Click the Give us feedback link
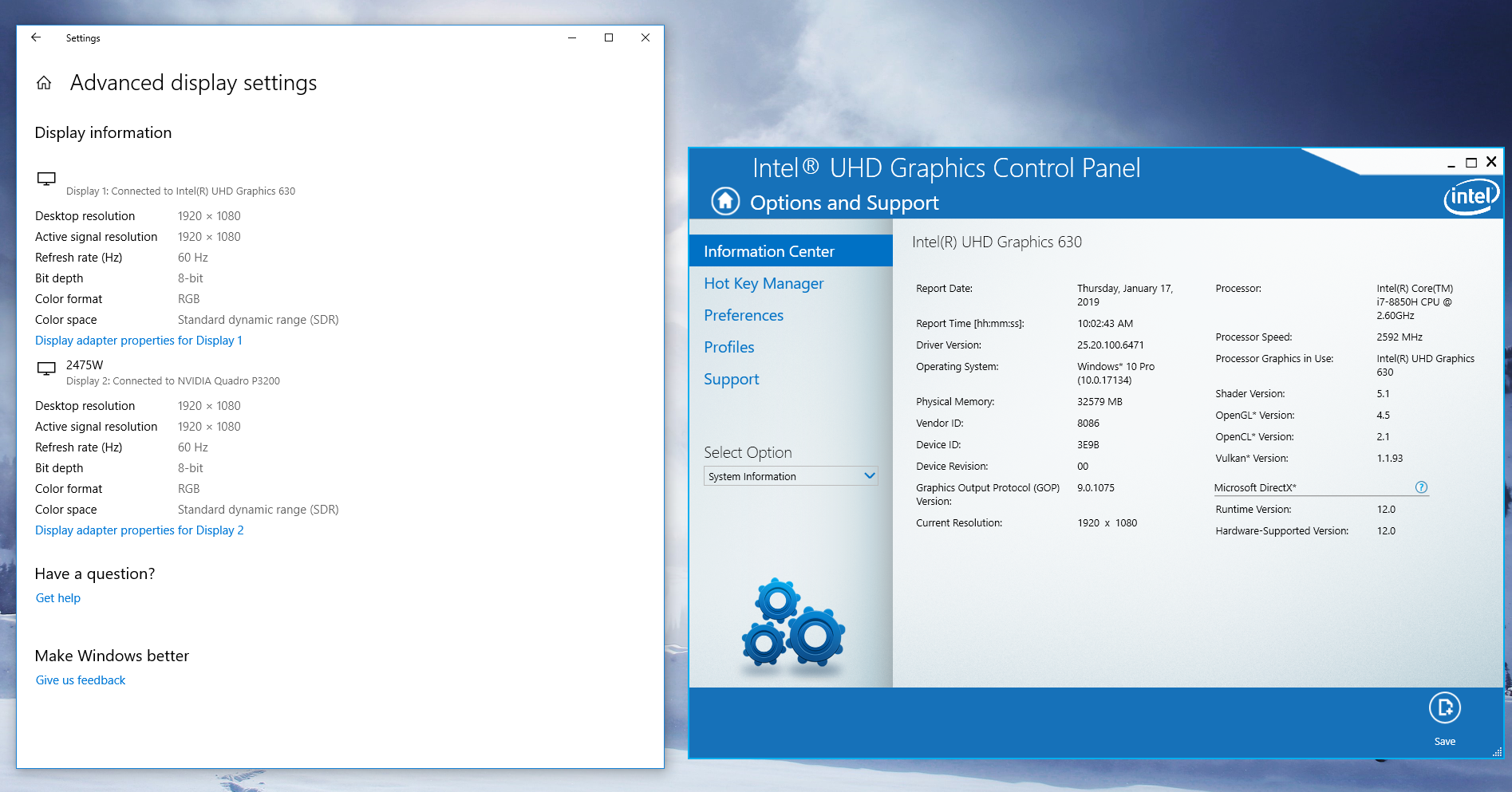1512x792 pixels. [x=81, y=680]
